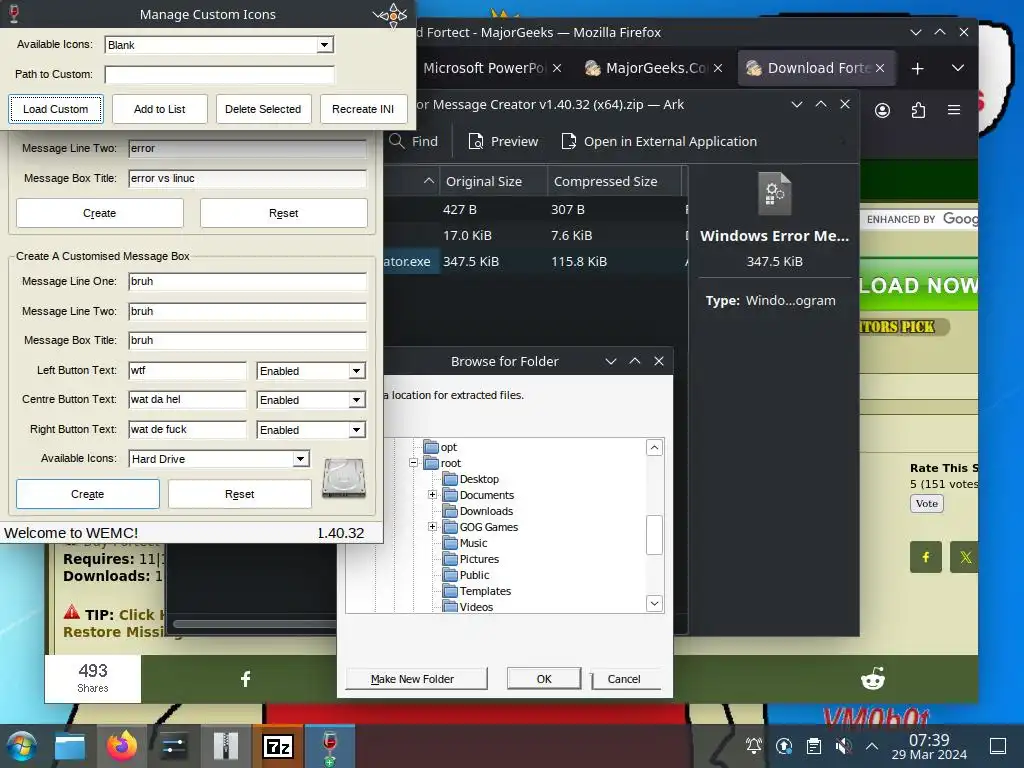The image size is (1024, 768).
Task: Click Recreate INI button
Action: (363, 109)
